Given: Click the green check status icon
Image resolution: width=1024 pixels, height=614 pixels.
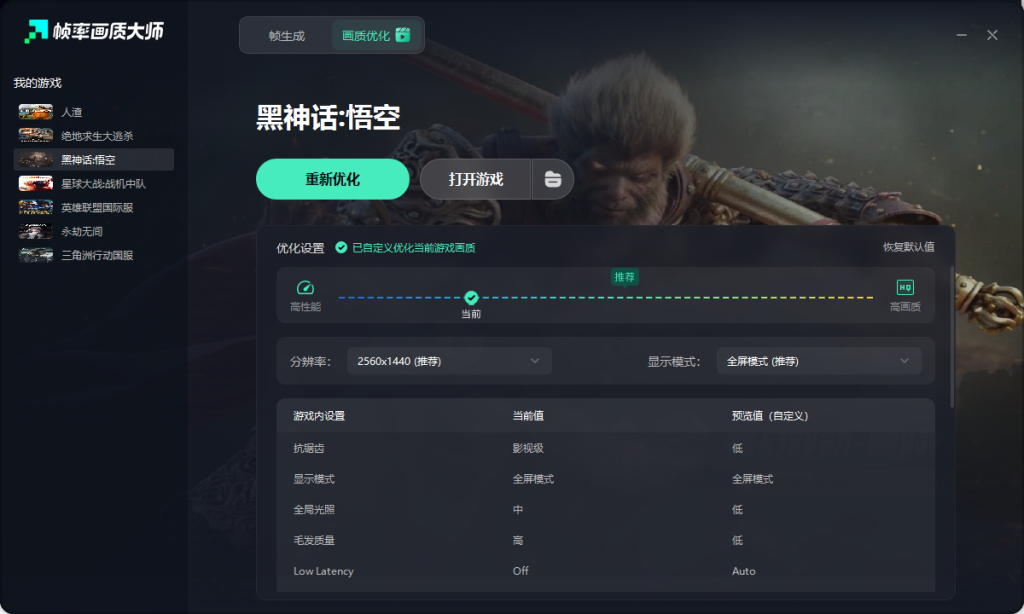Looking at the screenshot, I should pyautogui.click(x=341, y=248).
